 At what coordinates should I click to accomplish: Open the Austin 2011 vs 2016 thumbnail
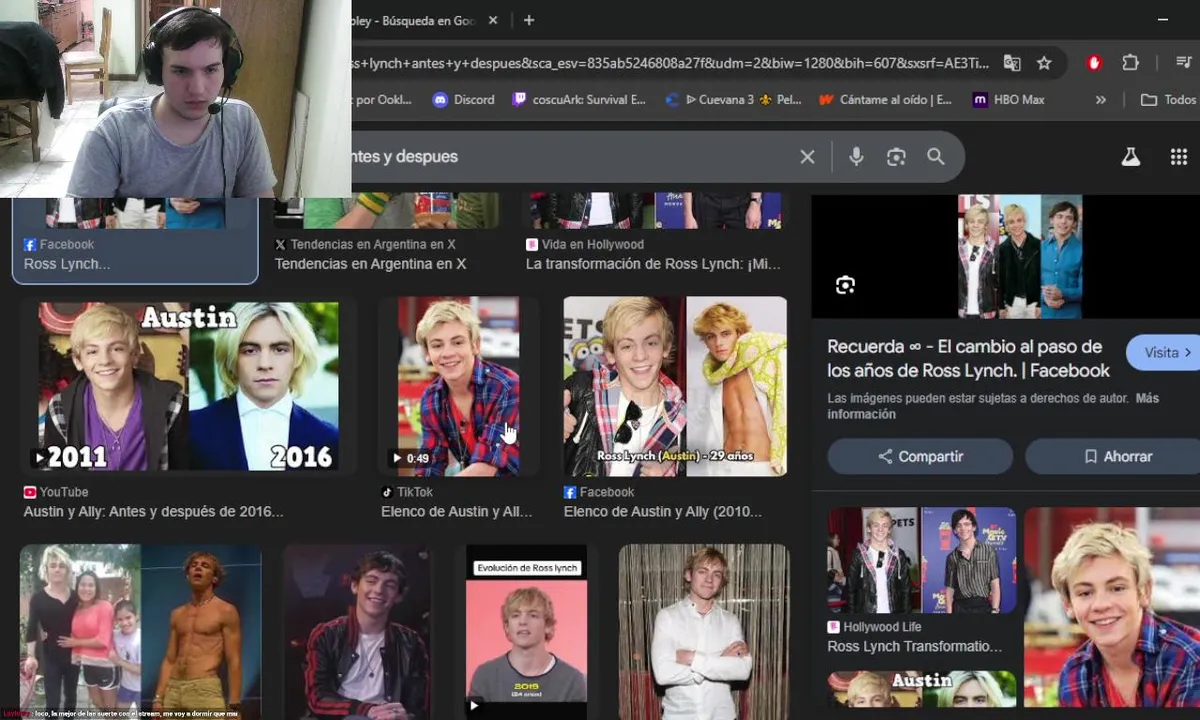pos(188,386)
